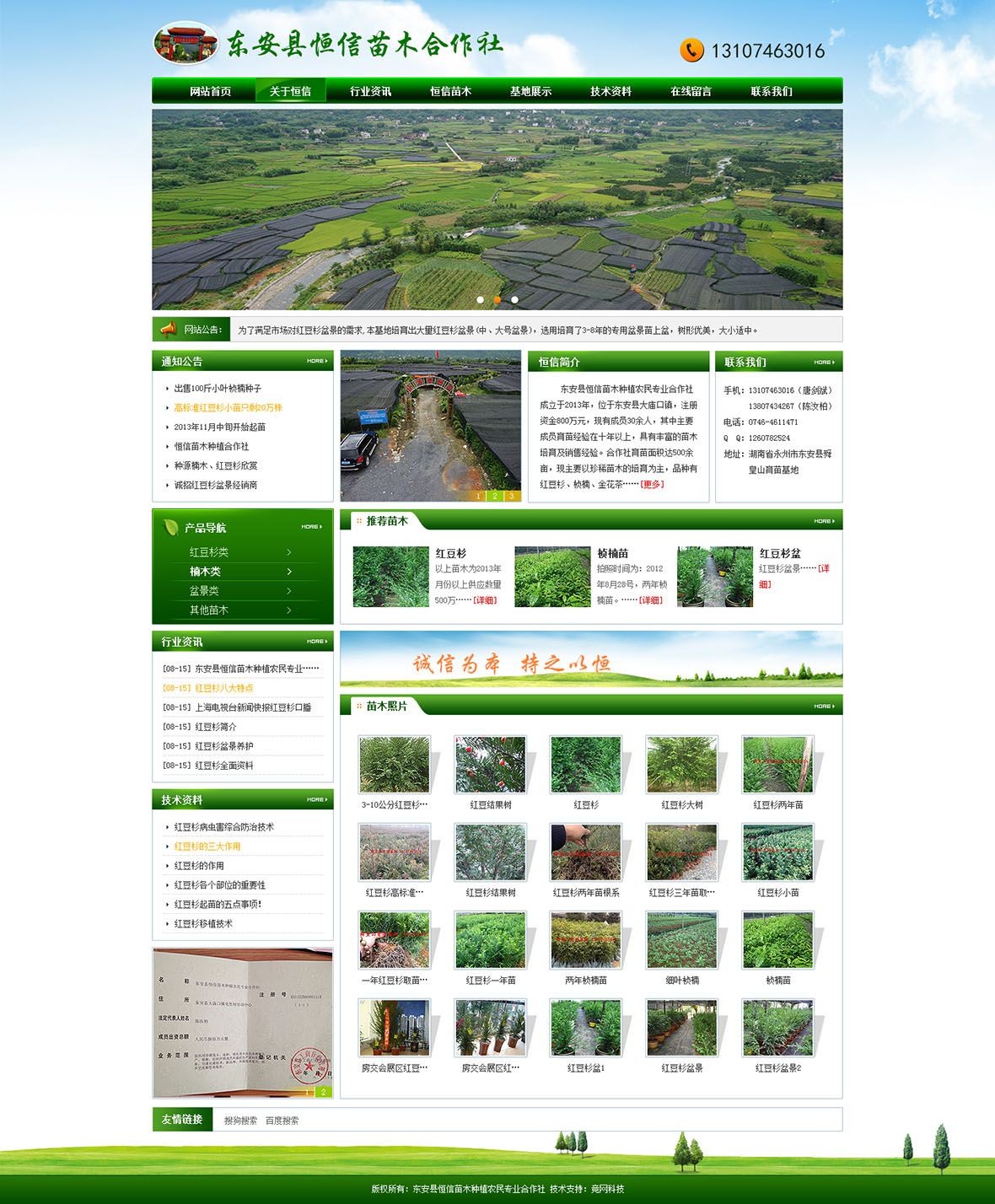Open the [更多] link in 恒信简介
The image size is (995, 1204).
click(653, 486)
